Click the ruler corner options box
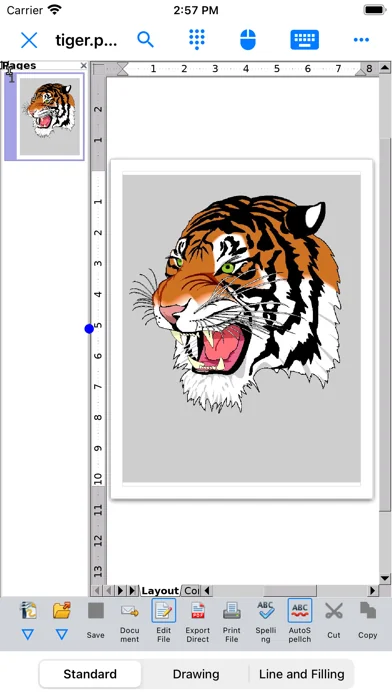392x696 pixels. pyautogui.click(x=99, y=69)
